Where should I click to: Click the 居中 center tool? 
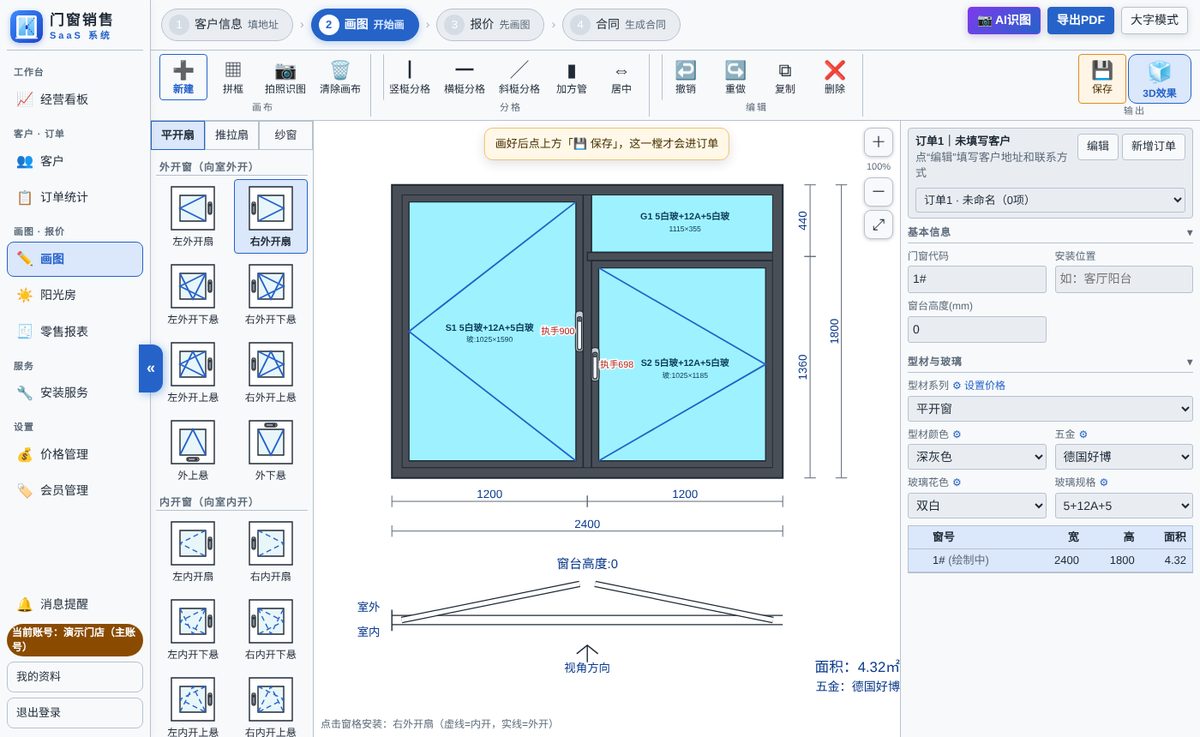pos(621,77)
